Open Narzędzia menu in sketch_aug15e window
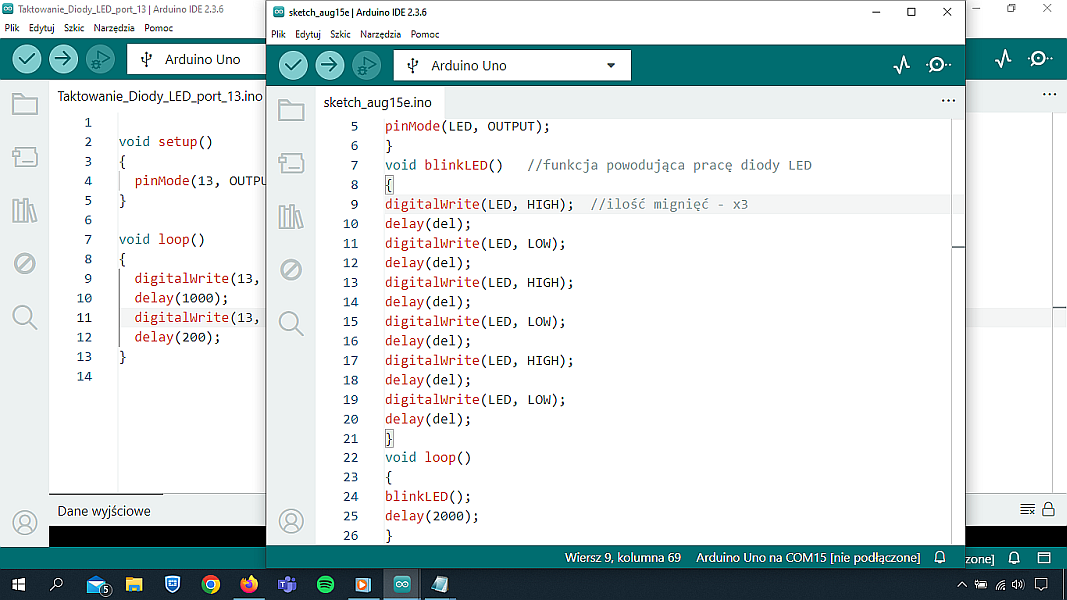This screenshot has height=600, width=1067. click(380, 34)
